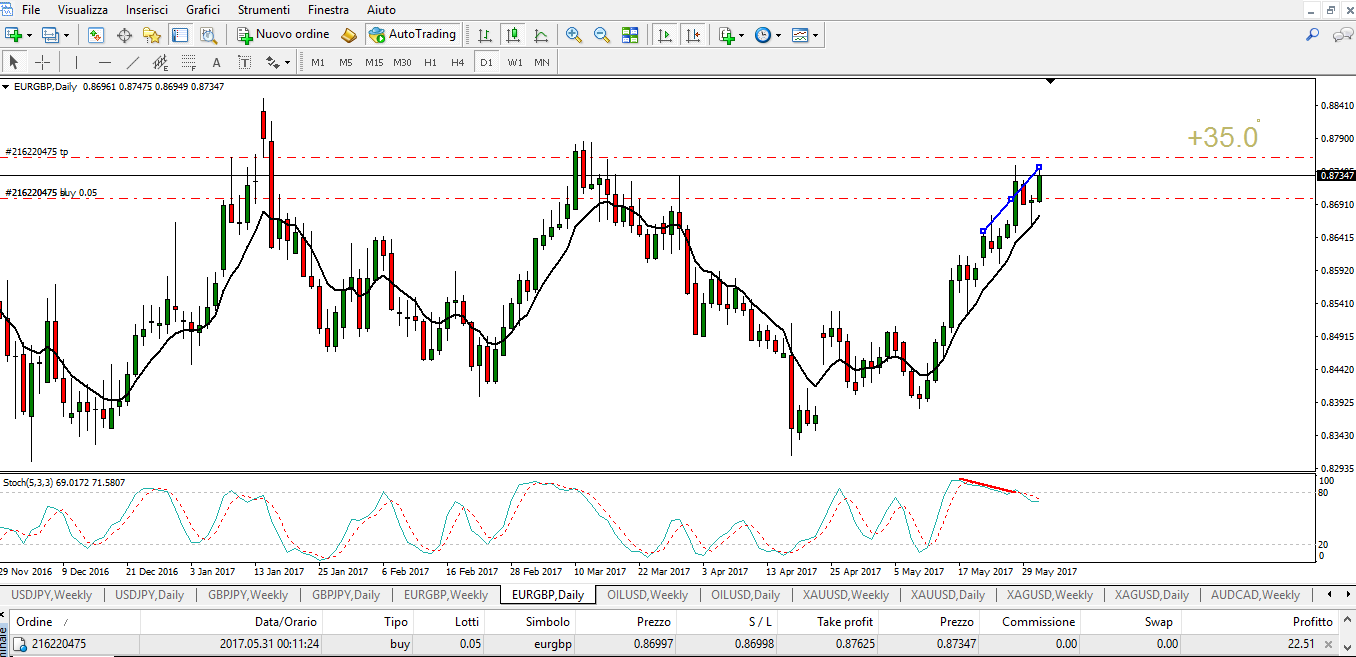Open the Inserisci menu
Image resolution: width=1356 pixels, height=657 pixels.
pyautogui.click(x=147, y=9)
